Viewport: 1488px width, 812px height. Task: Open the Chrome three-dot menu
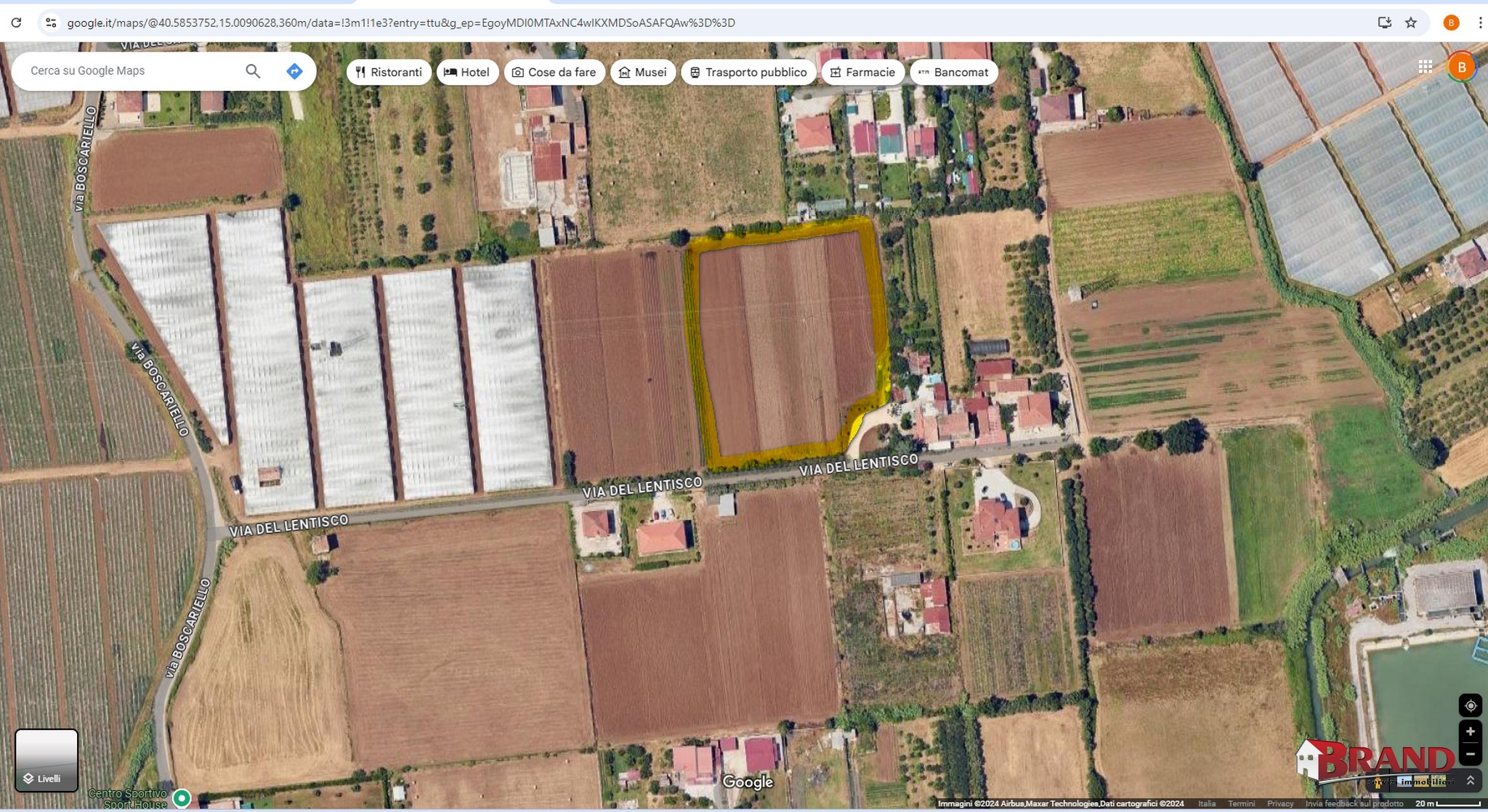[x=1480, y=23]
